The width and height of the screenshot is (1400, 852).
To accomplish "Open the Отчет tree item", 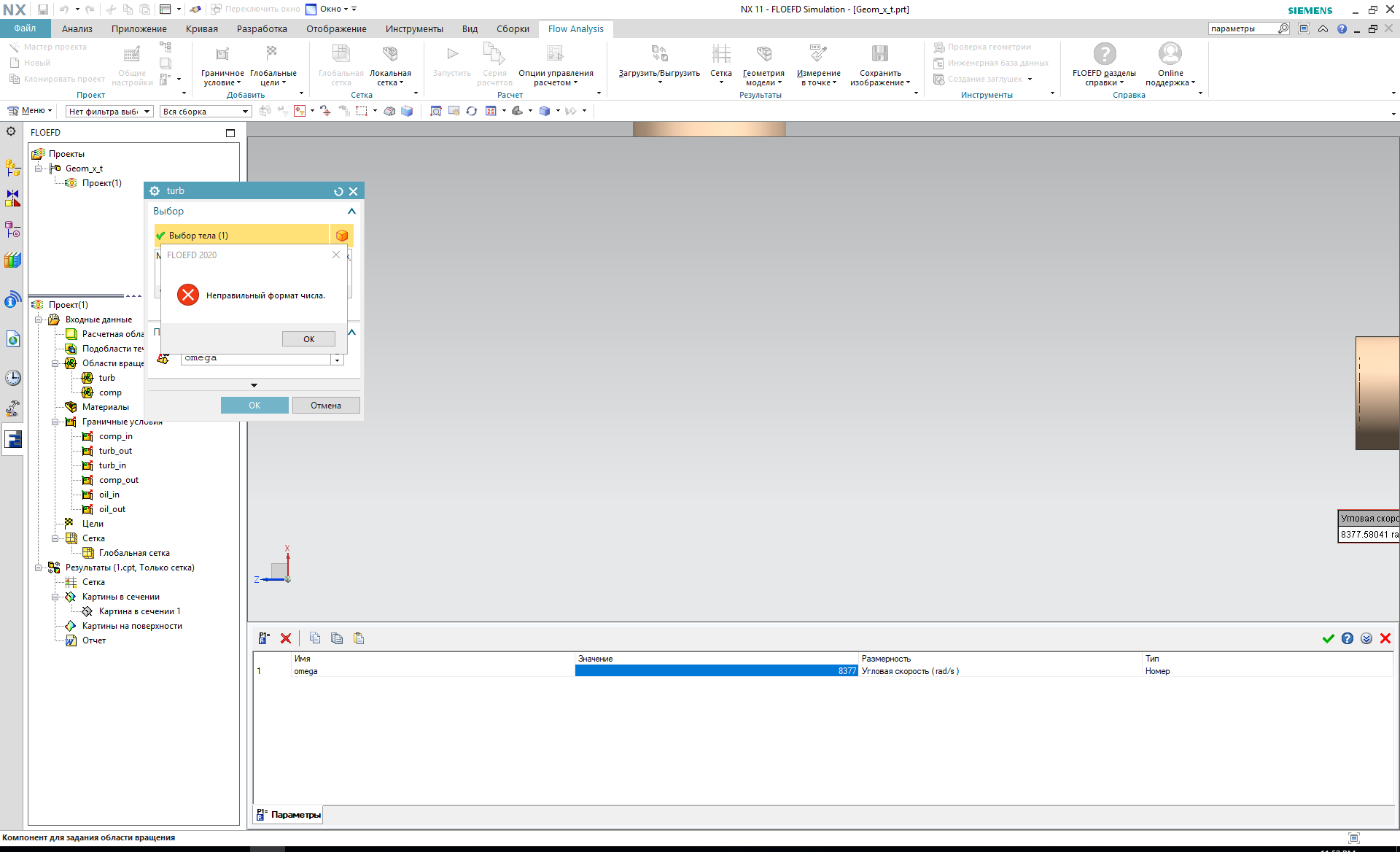I will tap(93, 640).
